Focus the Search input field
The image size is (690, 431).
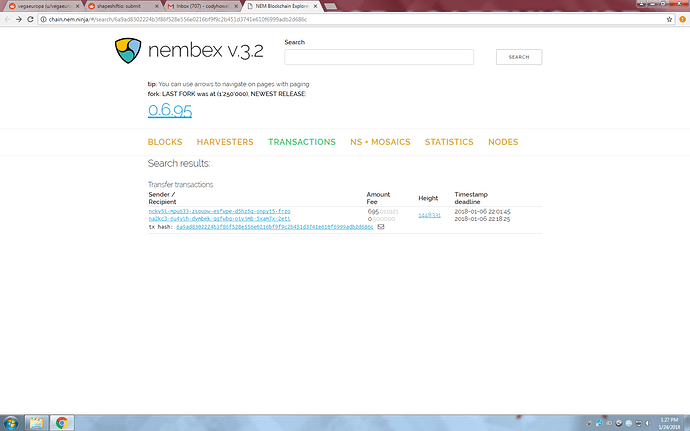pyautogui.click(x=379, y=57)
